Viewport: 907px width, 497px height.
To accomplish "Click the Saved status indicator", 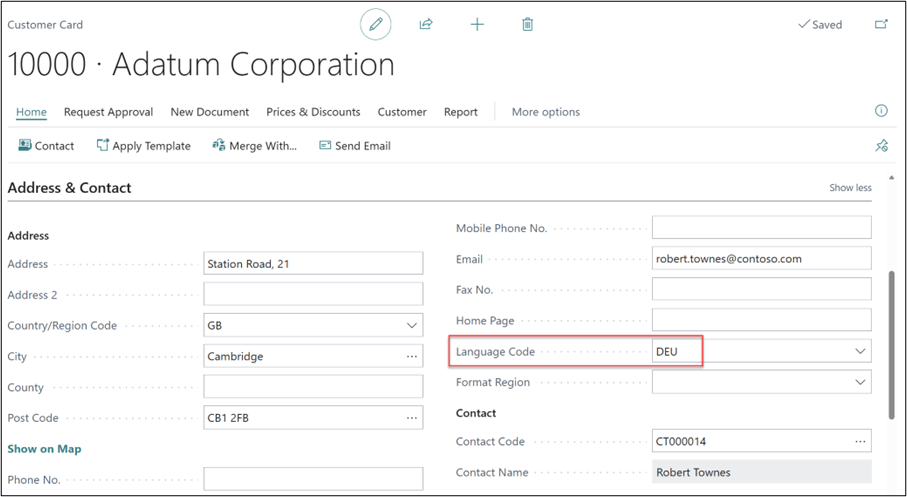I will 820,24.
